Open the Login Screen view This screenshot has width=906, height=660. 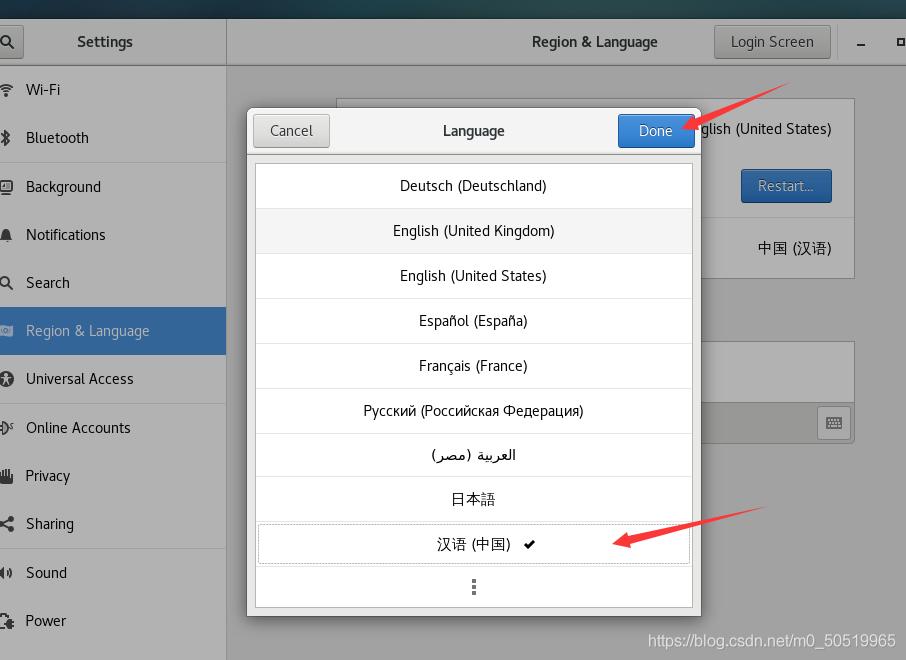click(x=771, y=41)
